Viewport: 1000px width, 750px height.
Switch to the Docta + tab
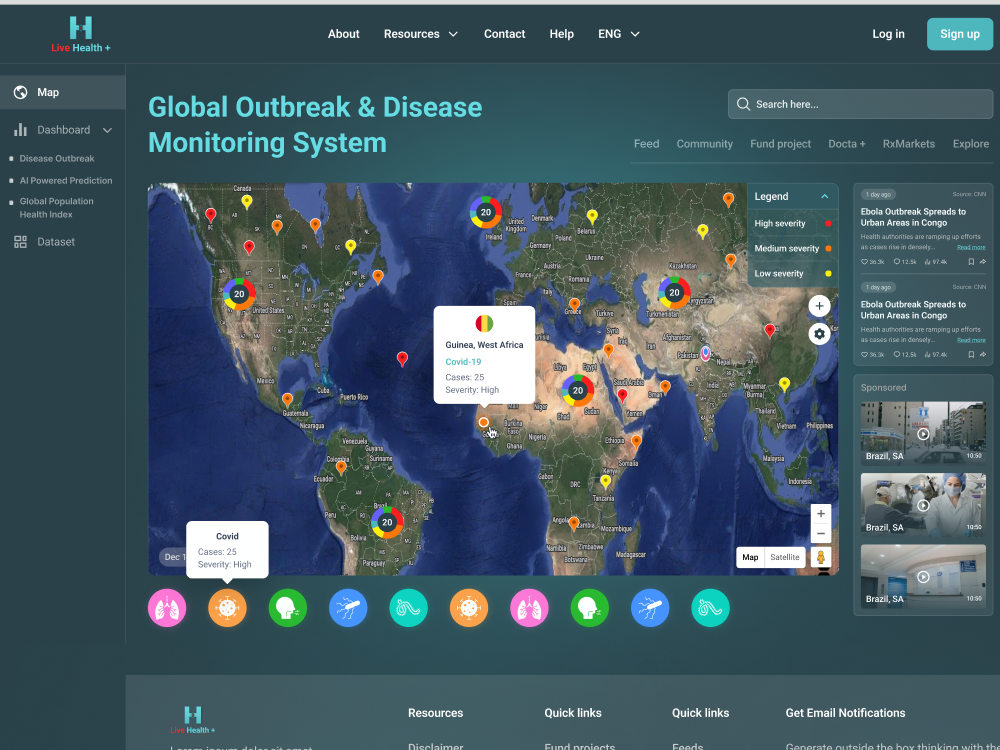point(847,143)
